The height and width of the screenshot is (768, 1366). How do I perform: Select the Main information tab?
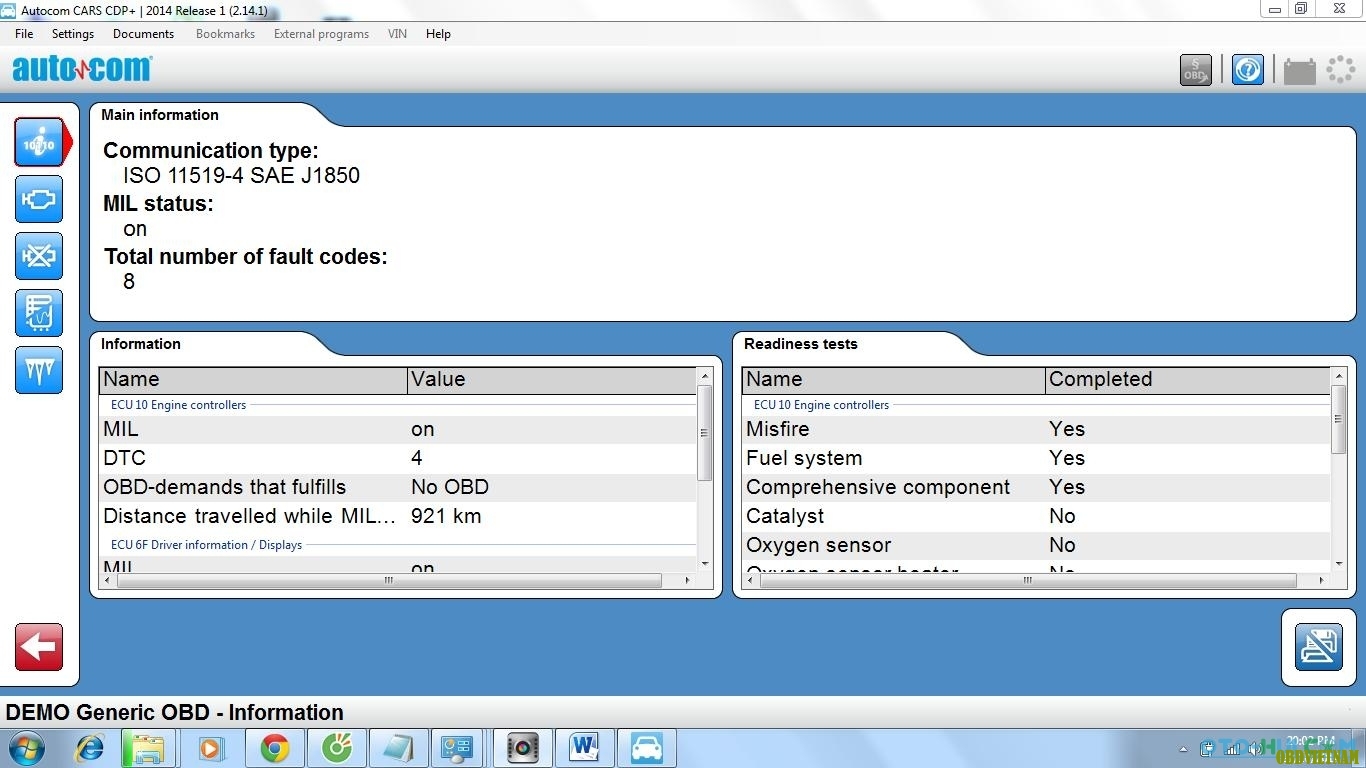[x=160, y=115]
